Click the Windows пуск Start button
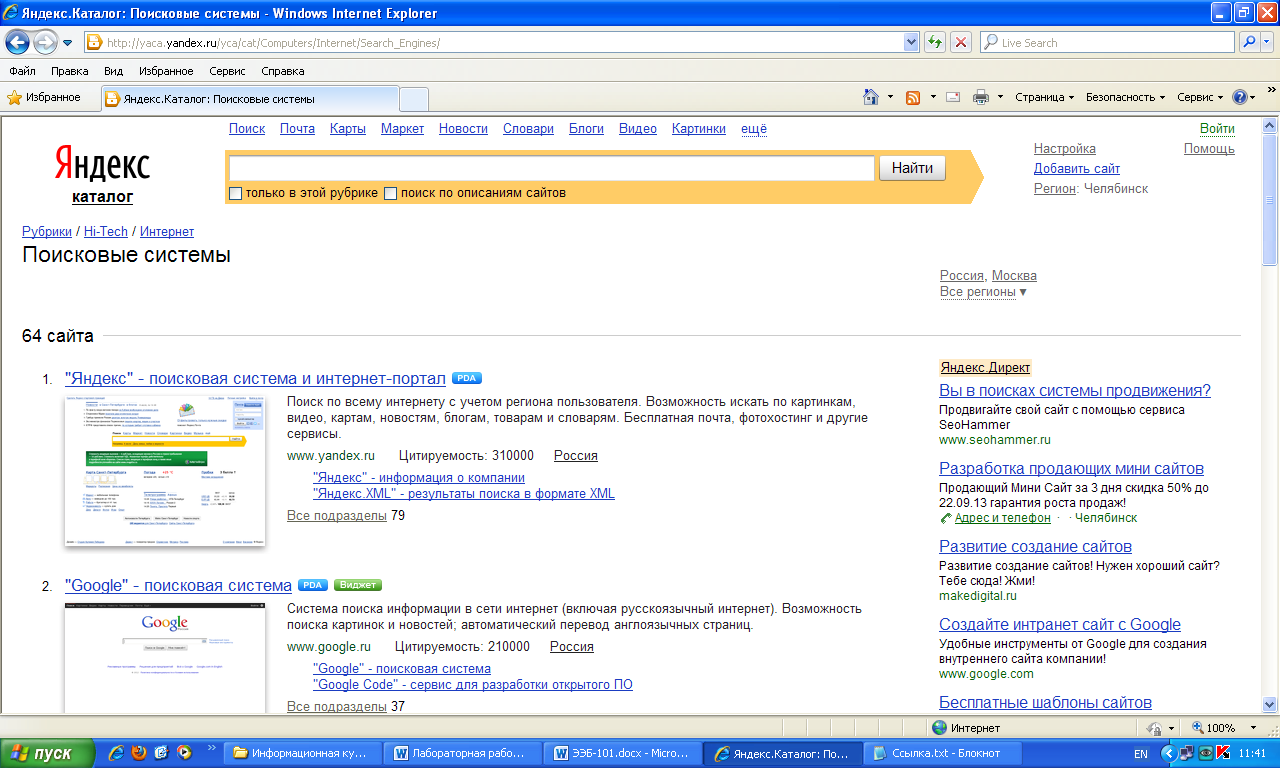Screen dimensions: 1280x768 click(x=47, y=753)
